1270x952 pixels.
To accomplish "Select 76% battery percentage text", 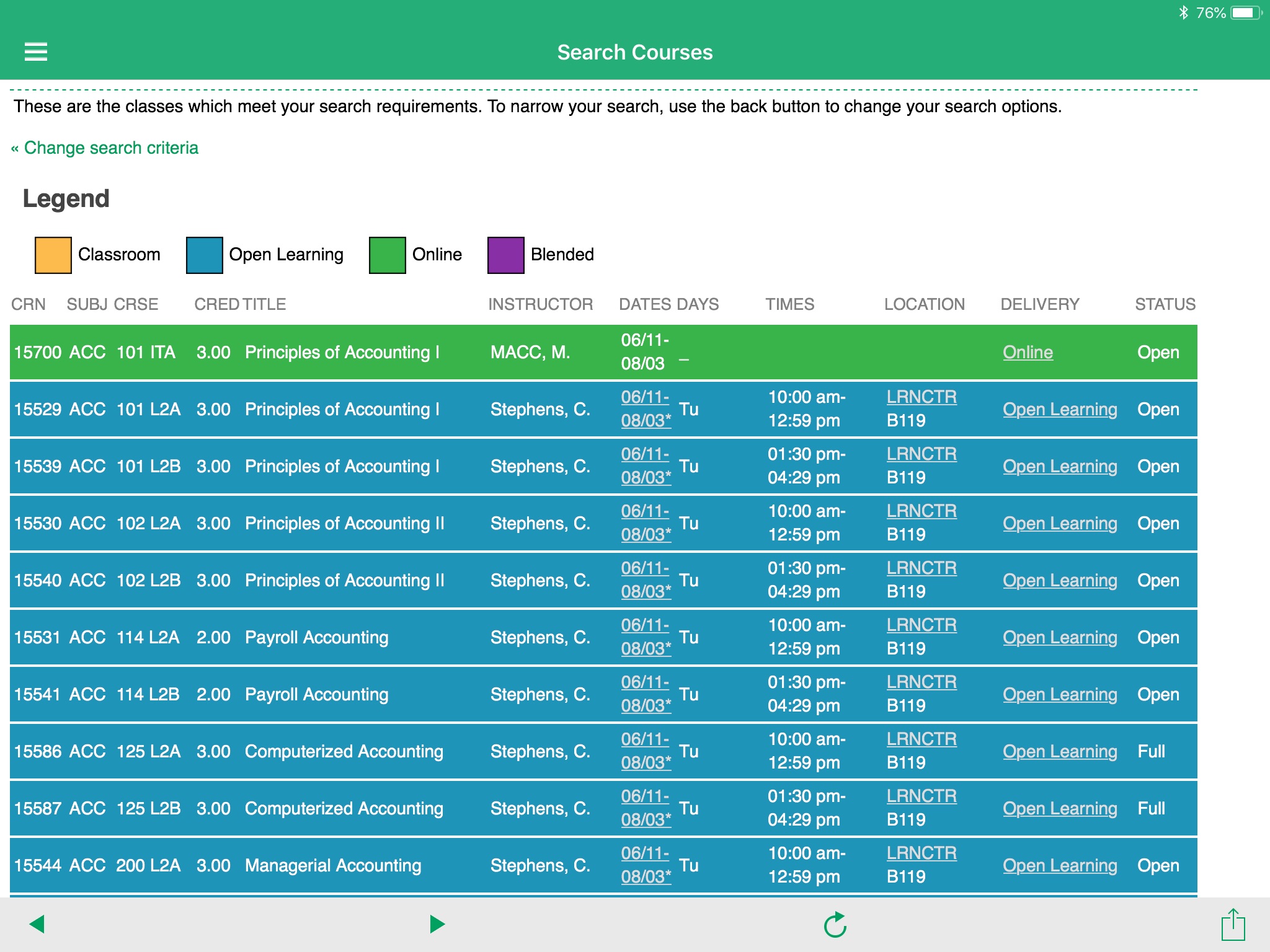I will click(x=1210, y=13).
